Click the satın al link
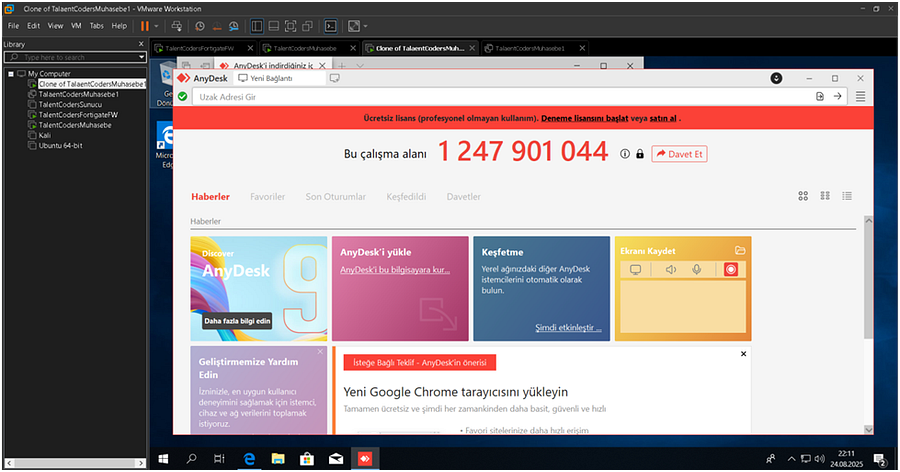Image resolution: width=900 pixels, height=472 pixels. 663,118
